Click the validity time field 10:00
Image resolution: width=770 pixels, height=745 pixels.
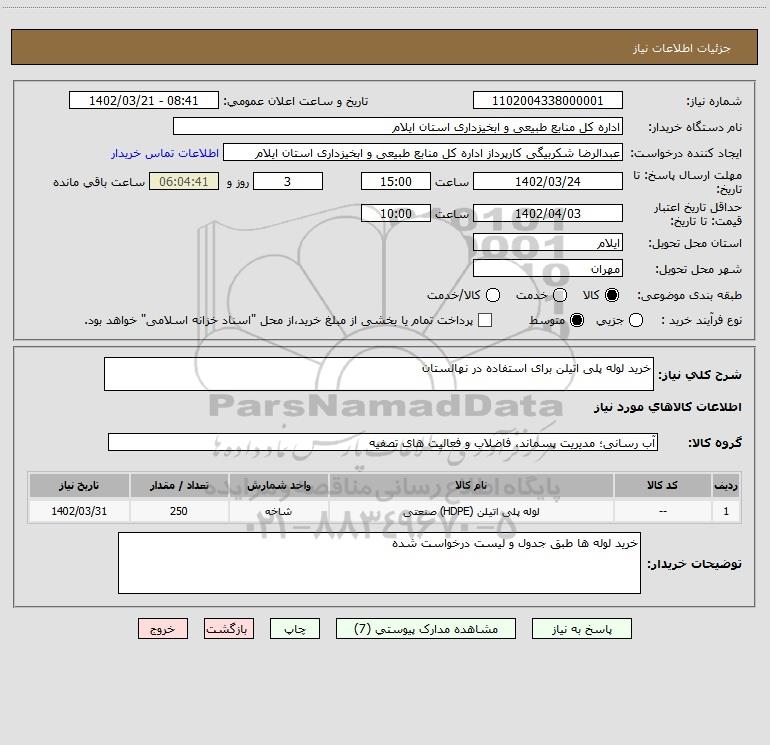(x=396, y=214)
